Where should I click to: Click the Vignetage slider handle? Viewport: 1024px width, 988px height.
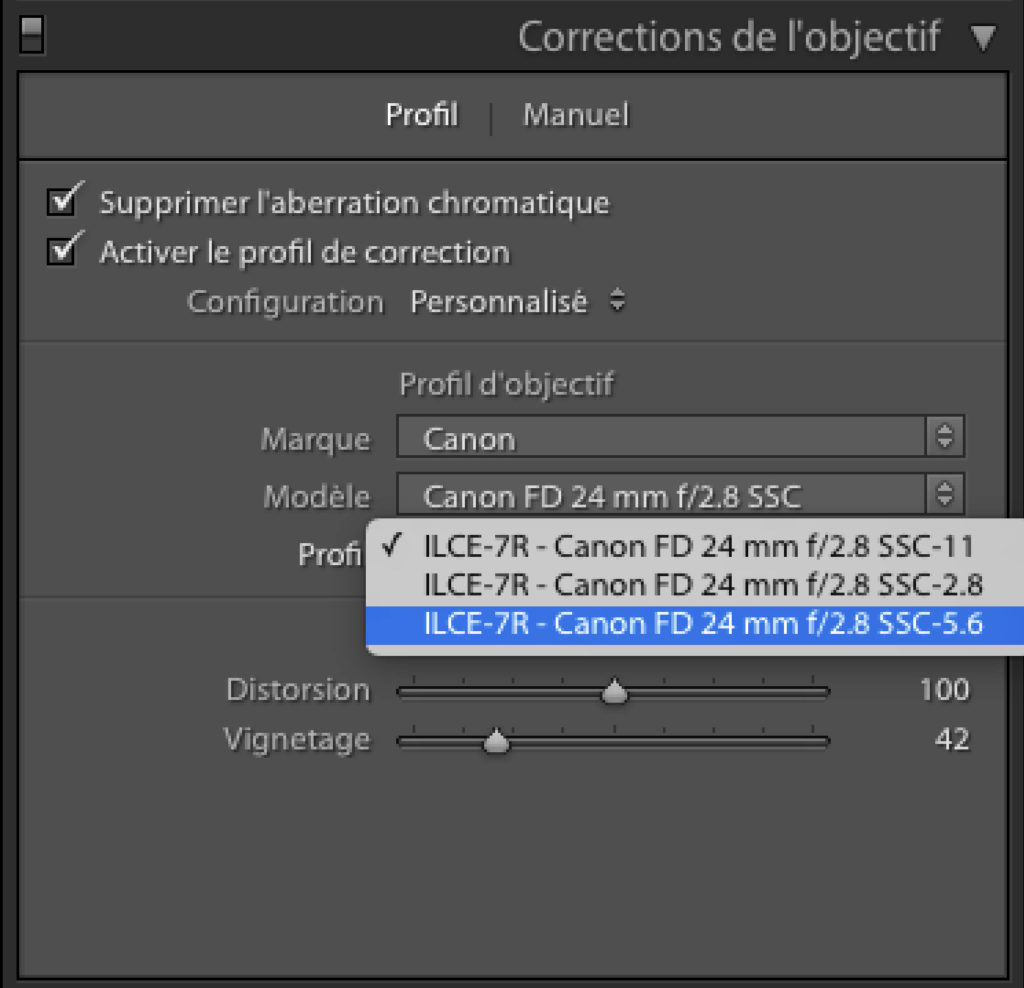click(x=496, y=742)
